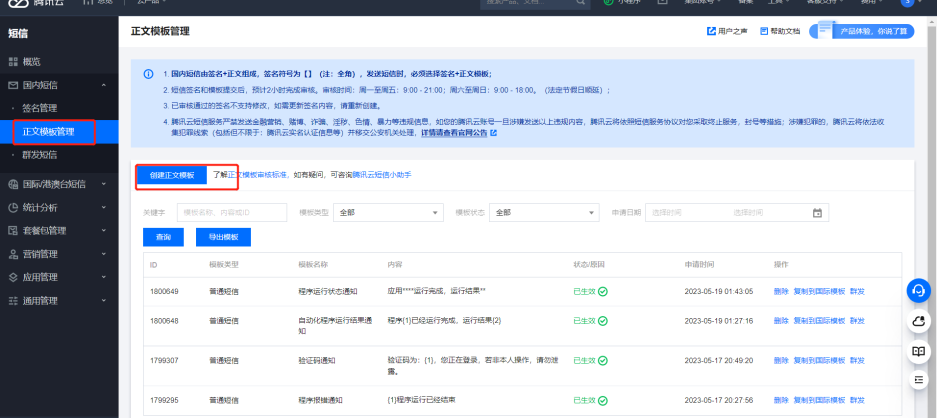Delete template 1799295

click(781, 399)
